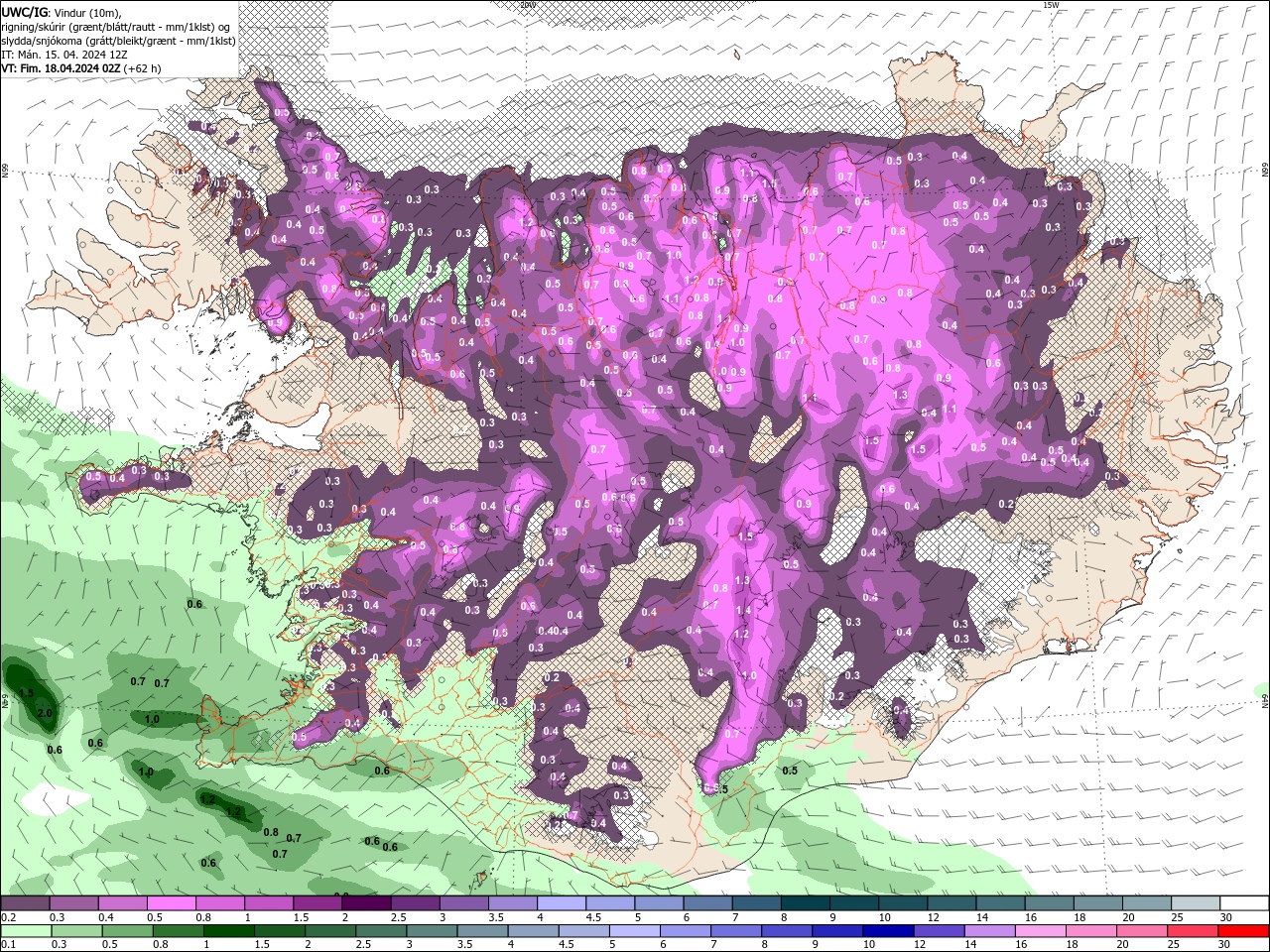This screenshot has height=952, width=1270.
Task: Click the 0.3–0.5 light green swatch, bottom row
Action: point(76,931)
